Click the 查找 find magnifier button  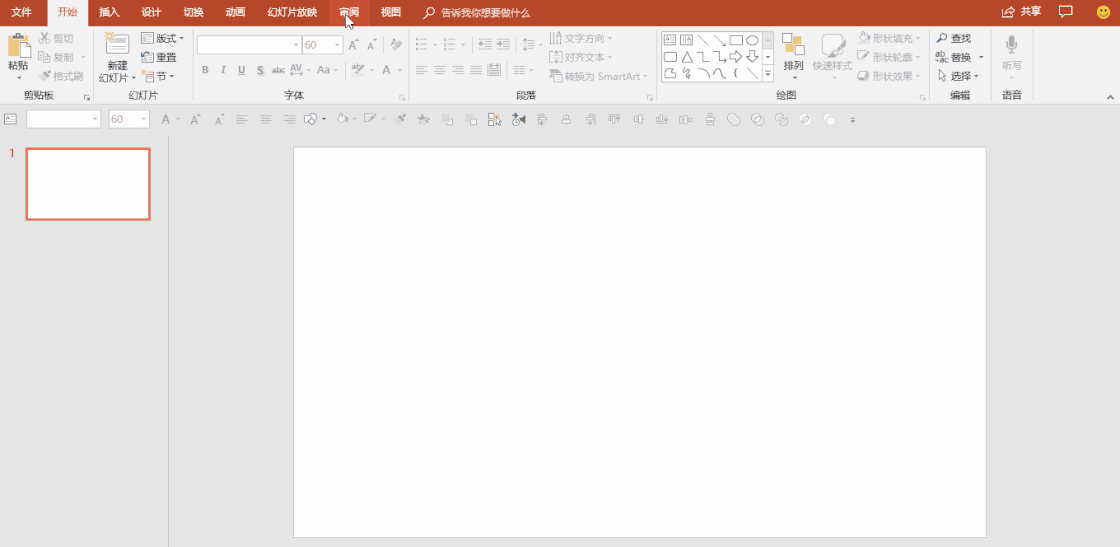(954, 39)
